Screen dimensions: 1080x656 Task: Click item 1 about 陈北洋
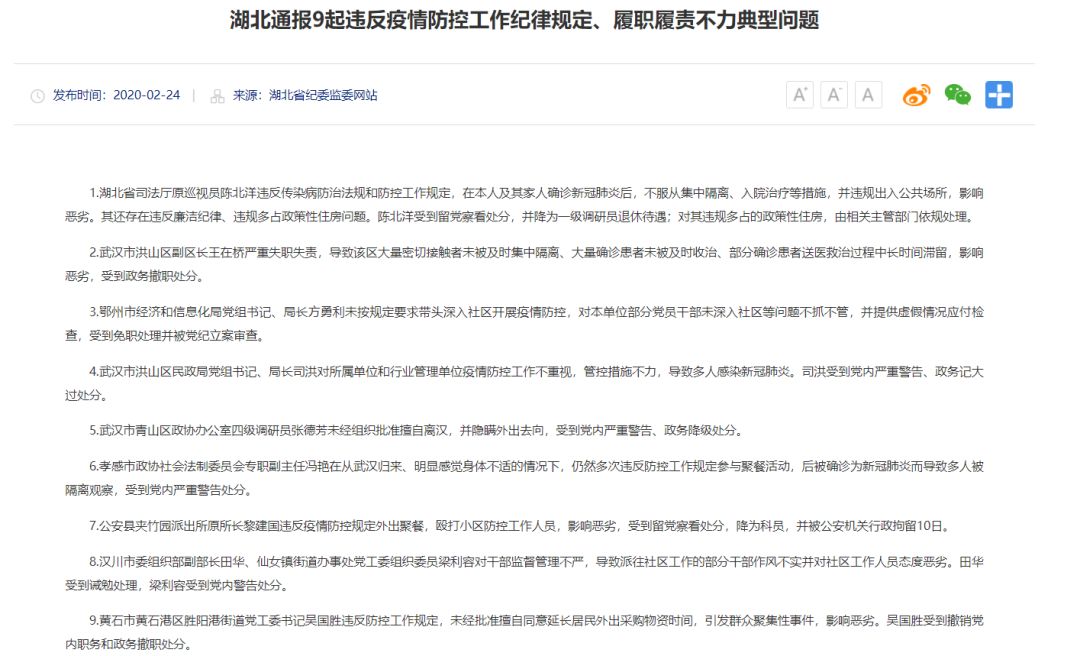[x=524, y=205]
